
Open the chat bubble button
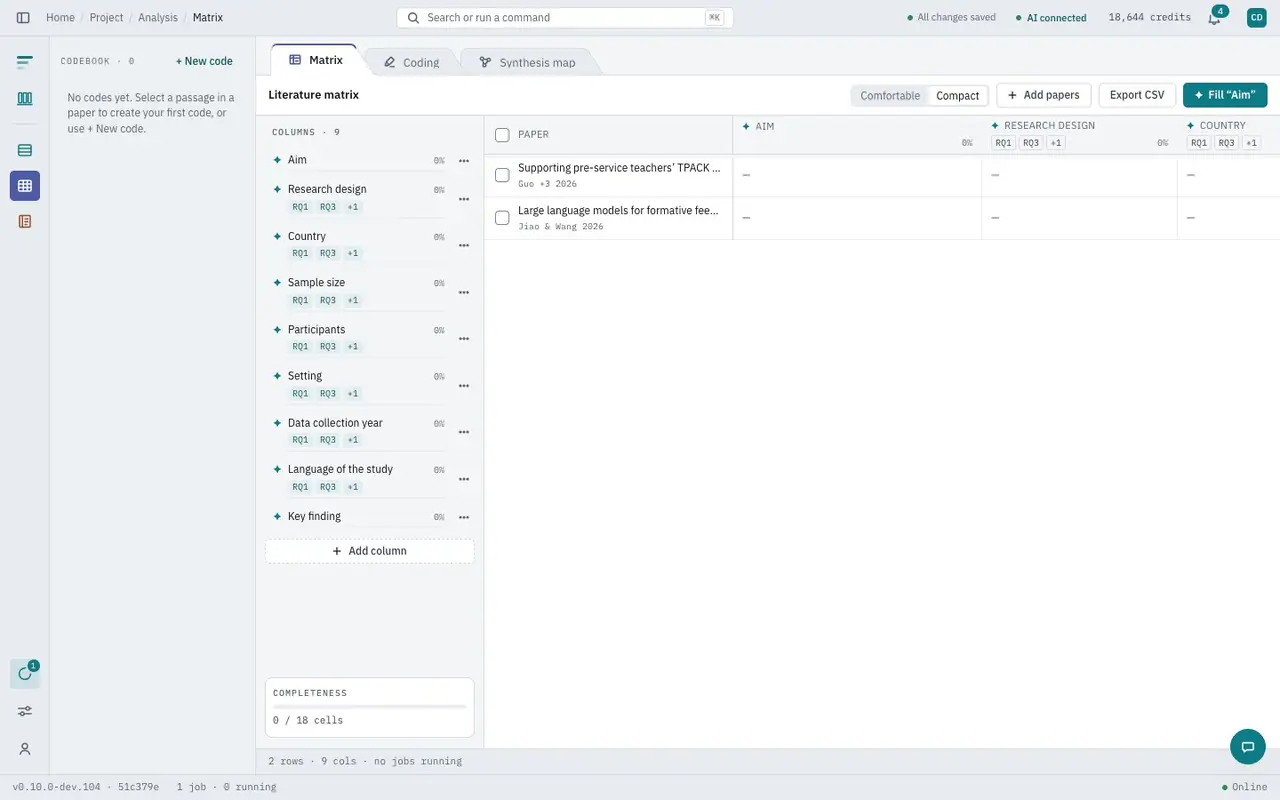click(x=1248, y=746)
